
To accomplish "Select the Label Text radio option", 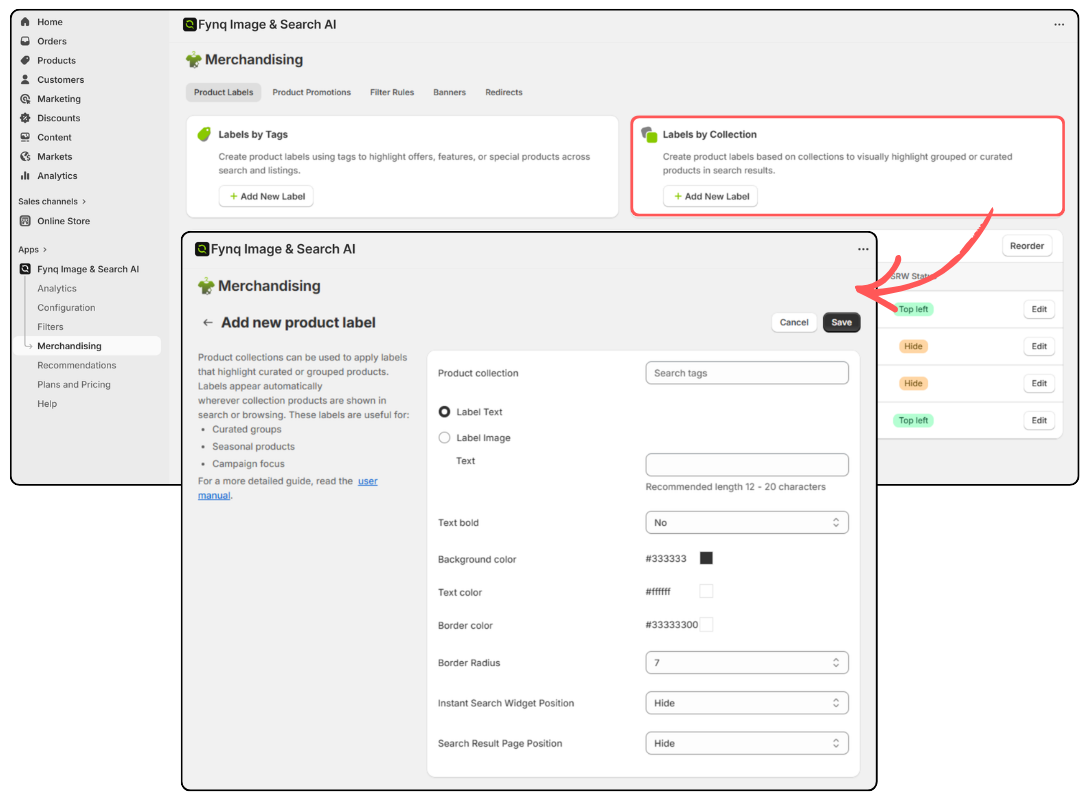I will tap(445, 412).
